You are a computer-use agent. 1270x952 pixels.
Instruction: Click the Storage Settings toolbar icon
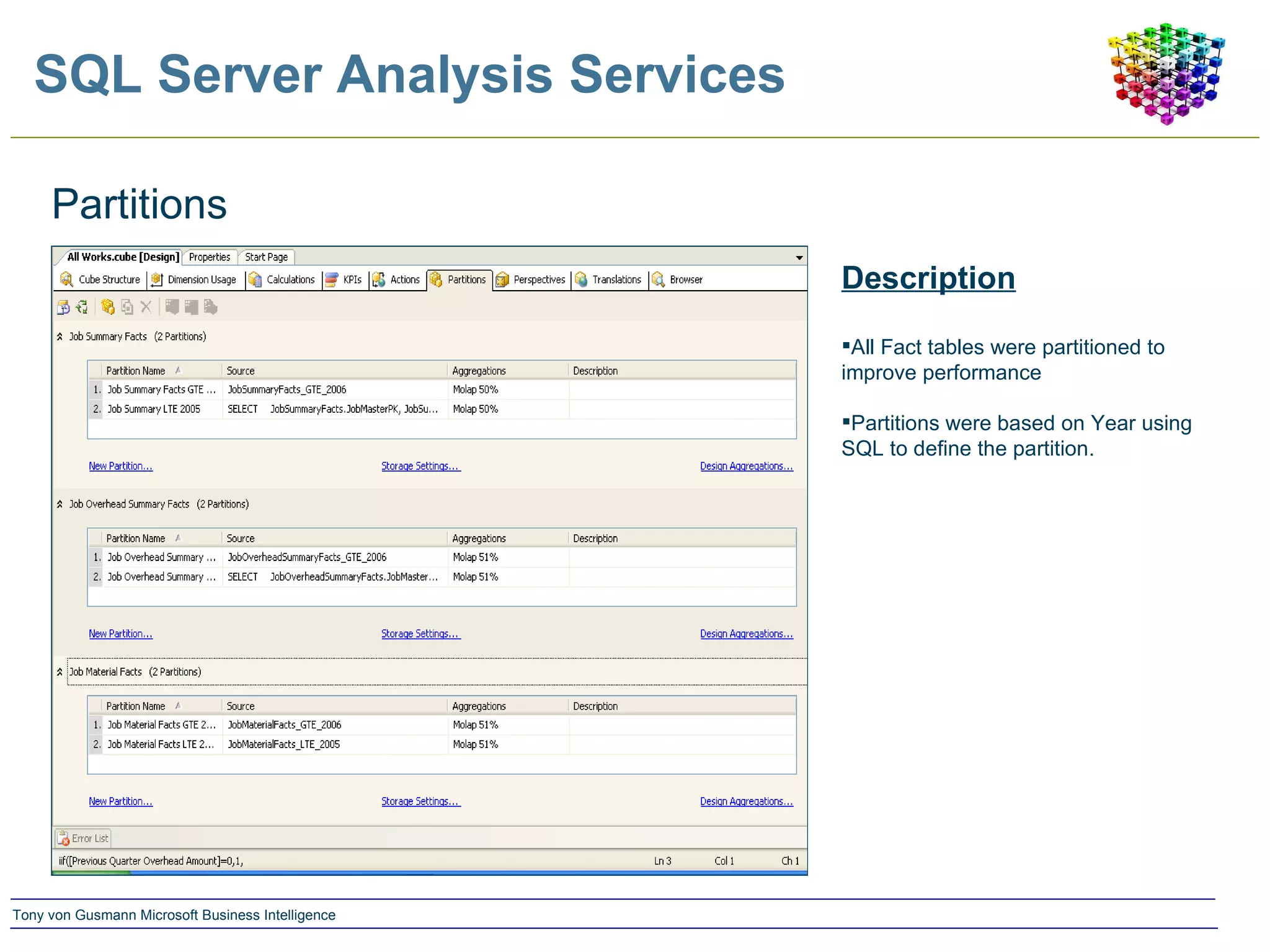[172, 307]
